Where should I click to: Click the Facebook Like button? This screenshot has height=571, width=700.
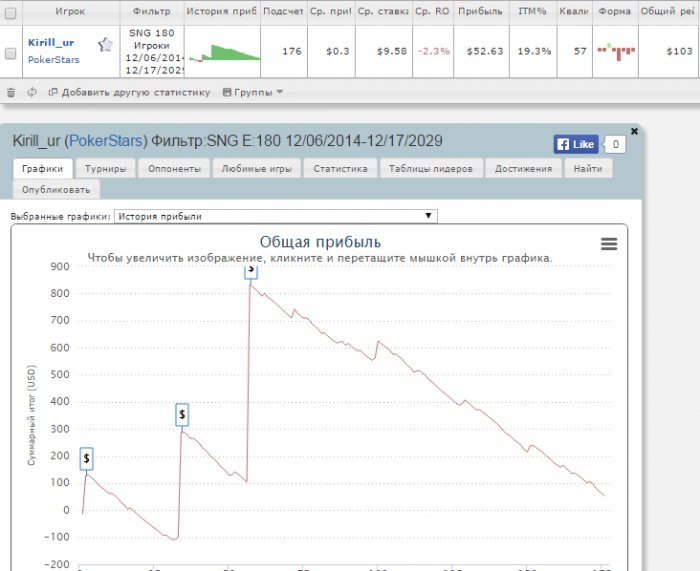576,144
